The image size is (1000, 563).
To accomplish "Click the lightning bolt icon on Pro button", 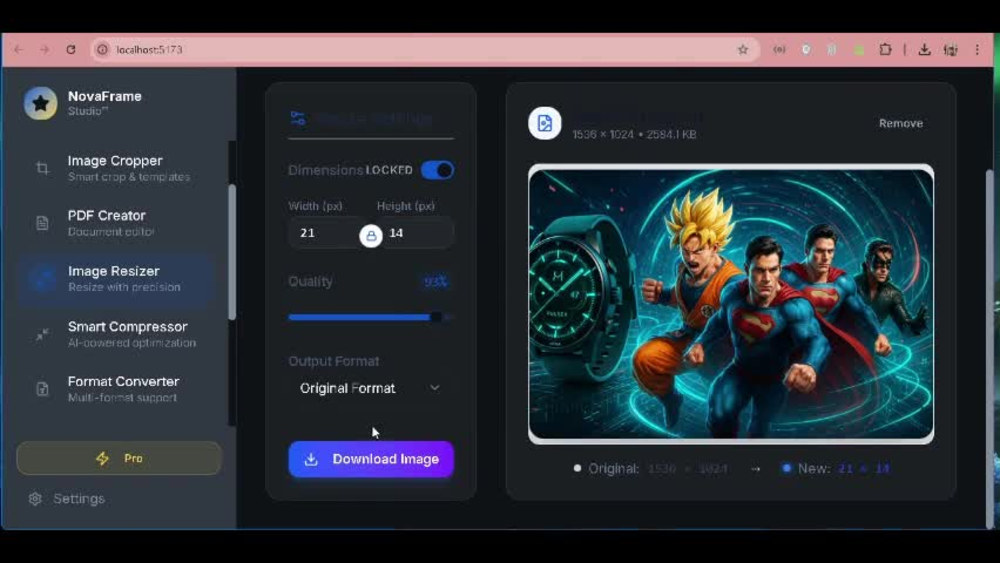I will 102,458.
